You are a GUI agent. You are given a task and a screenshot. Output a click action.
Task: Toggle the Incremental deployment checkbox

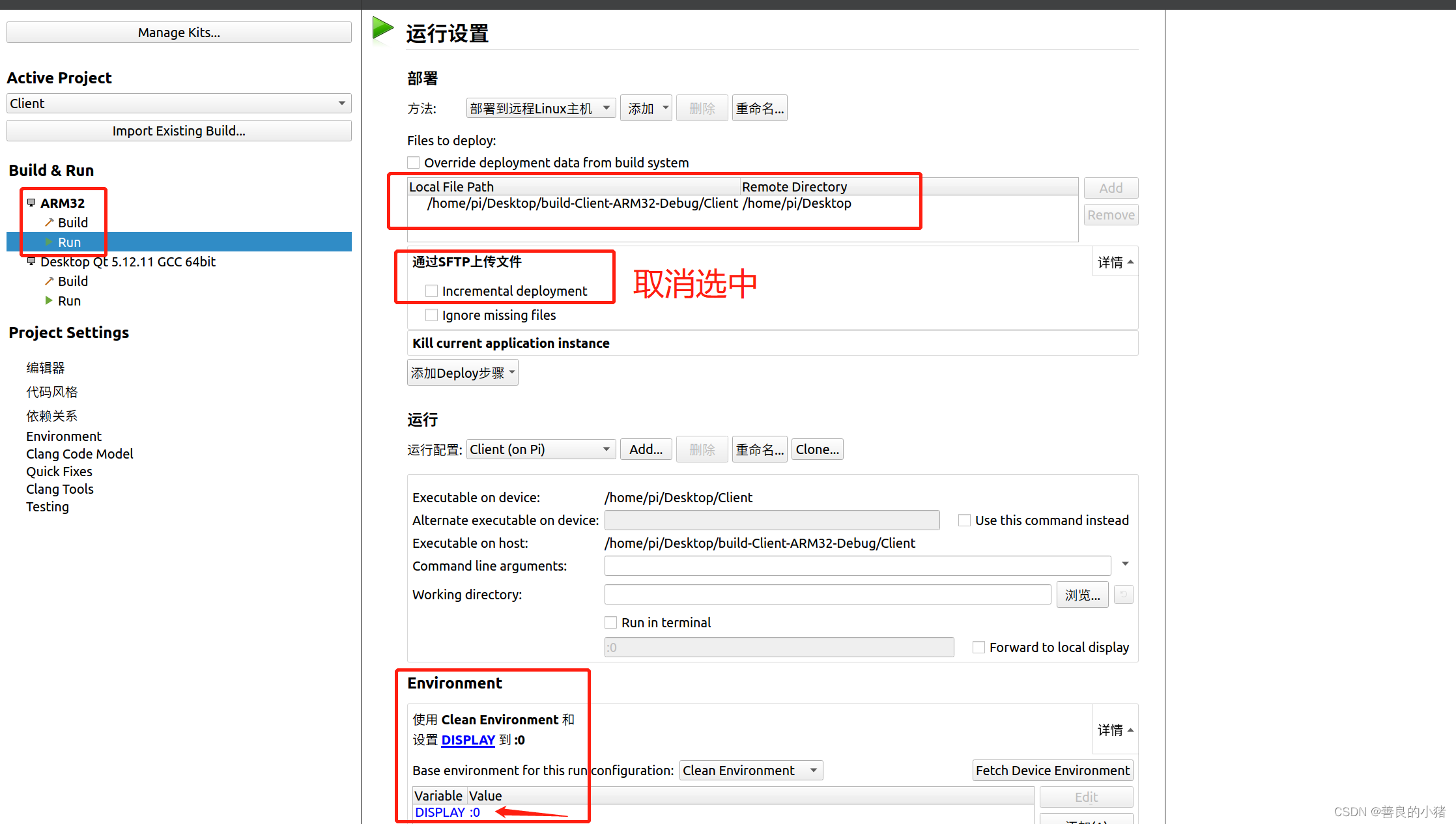point(431,291)
